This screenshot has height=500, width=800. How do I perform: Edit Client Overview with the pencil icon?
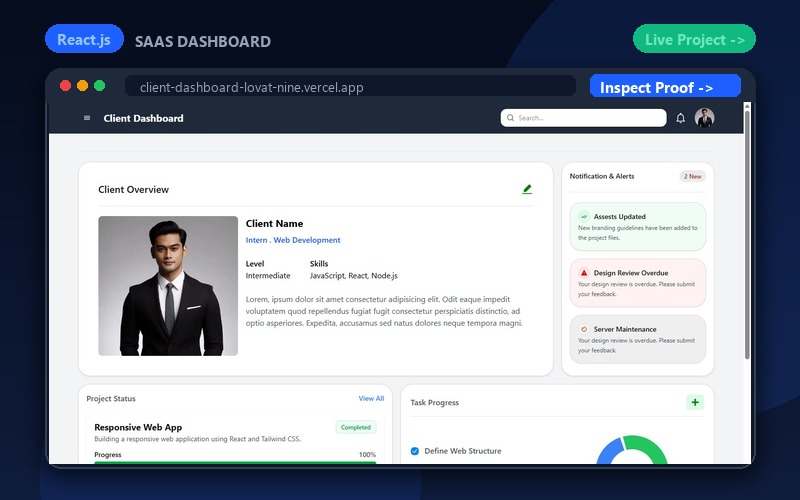pyautogui.click(x=527, y=189)
